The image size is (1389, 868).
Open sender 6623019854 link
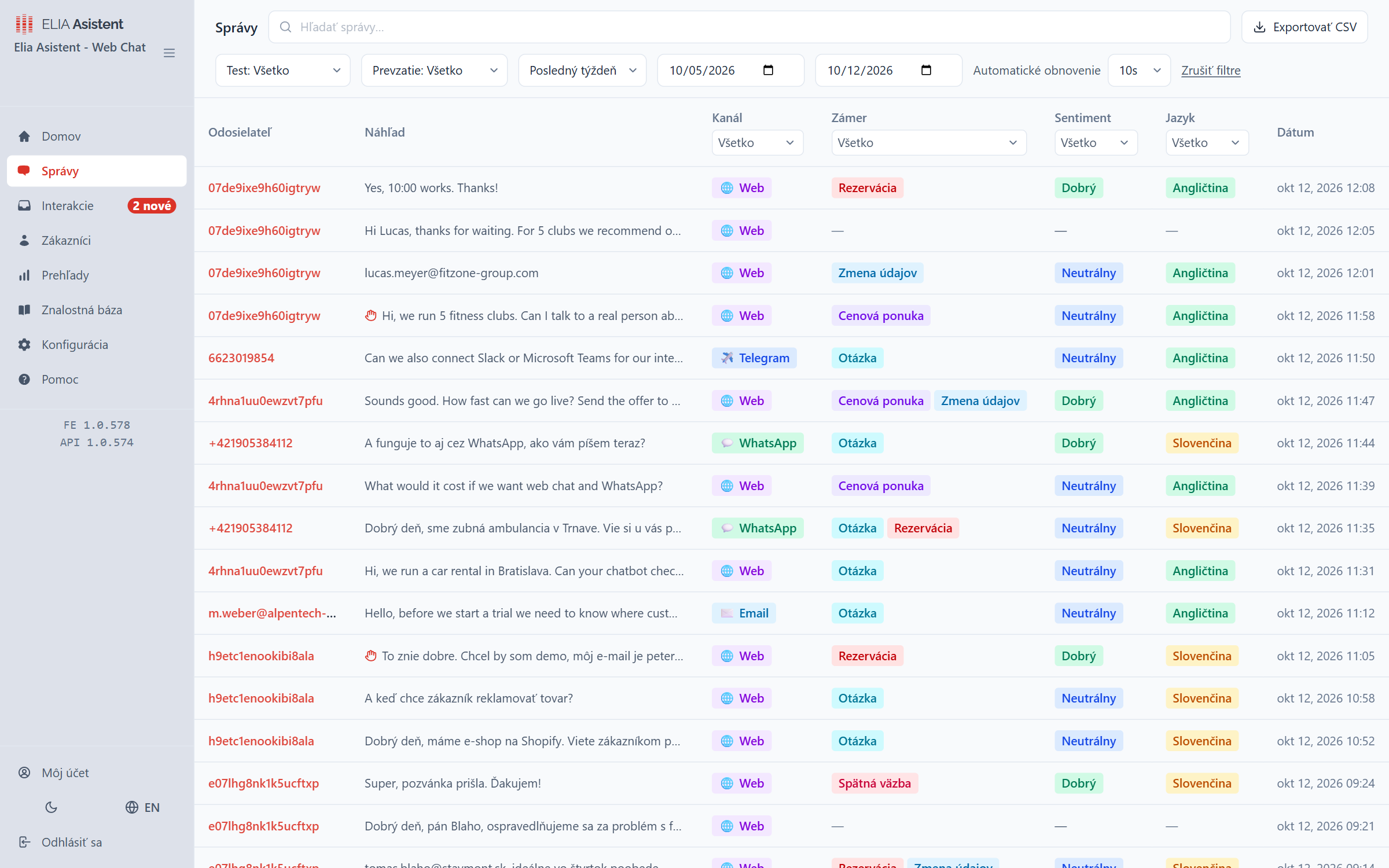pos(241,358)
